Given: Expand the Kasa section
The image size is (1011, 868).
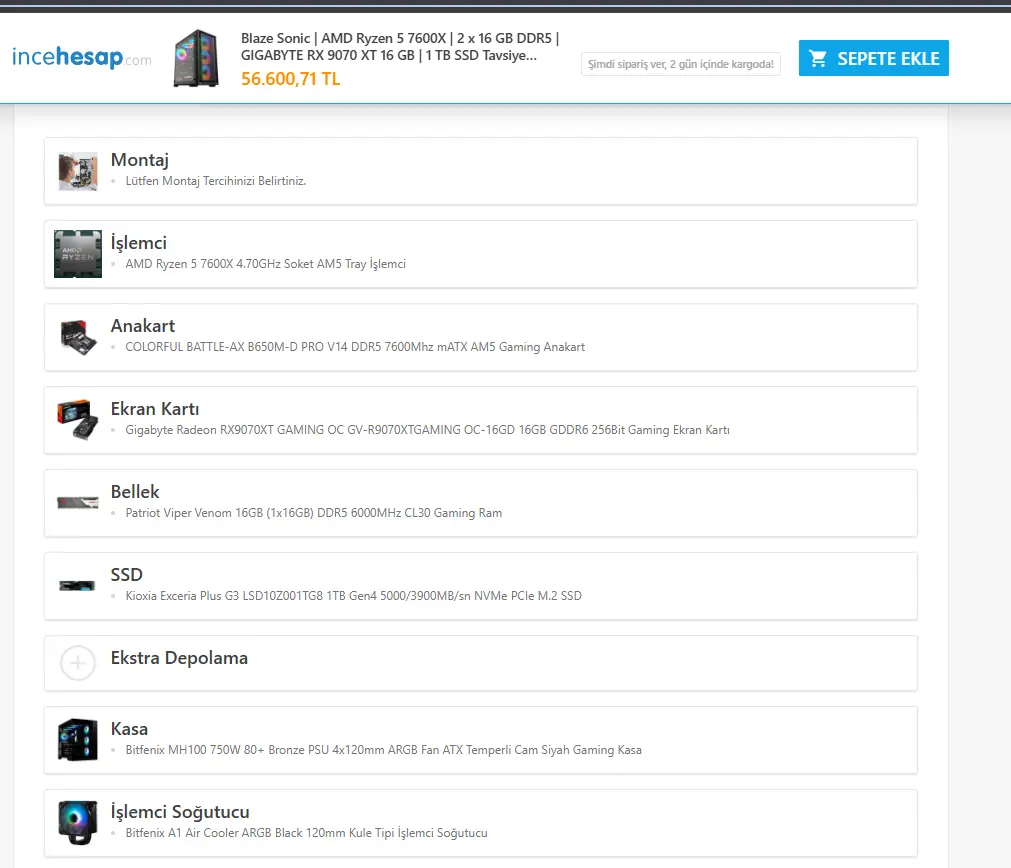Looking at the screenshot, I should (480, 740).
